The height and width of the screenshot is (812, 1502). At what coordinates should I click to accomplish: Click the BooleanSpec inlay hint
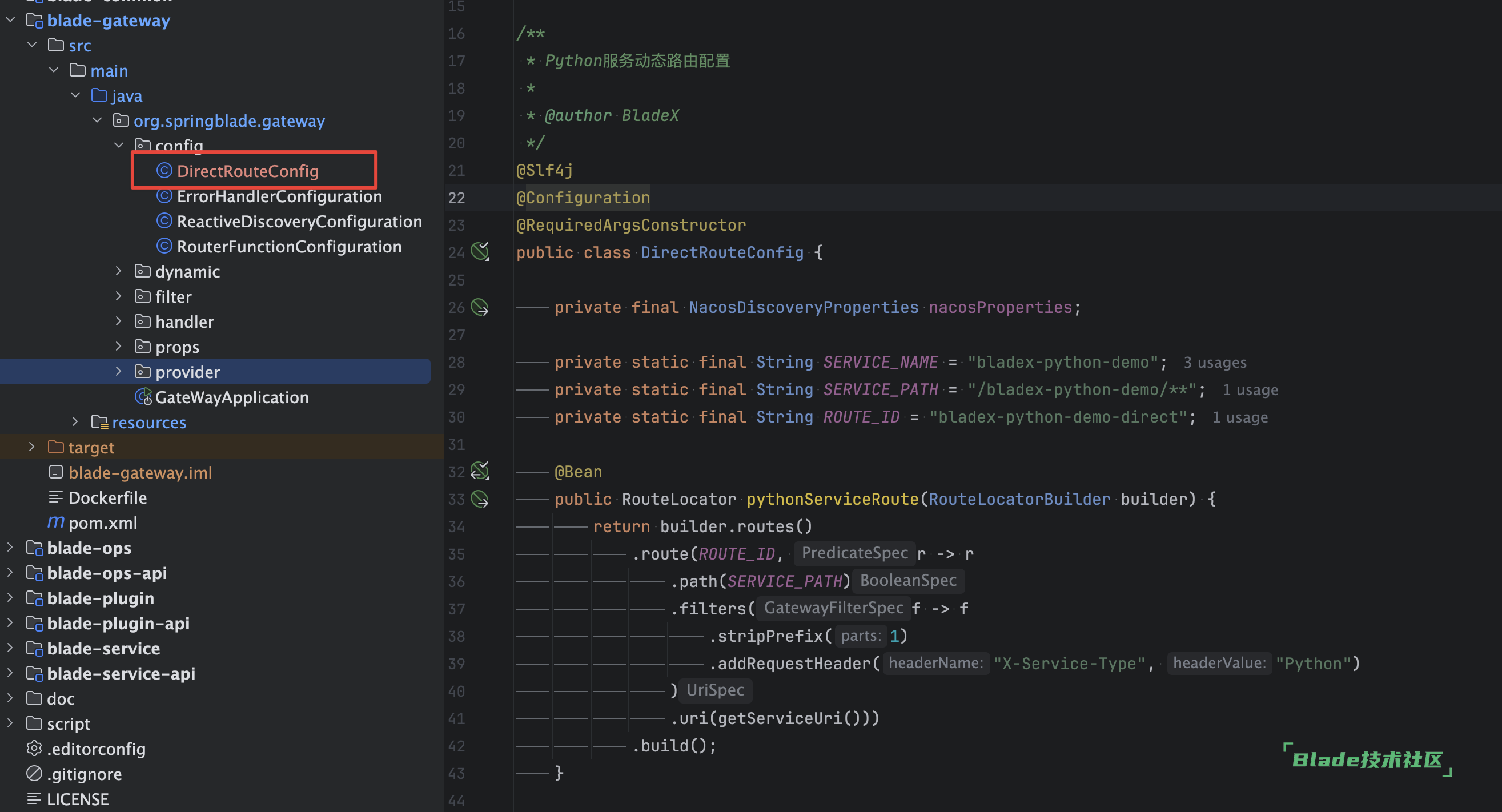(909, 580)
